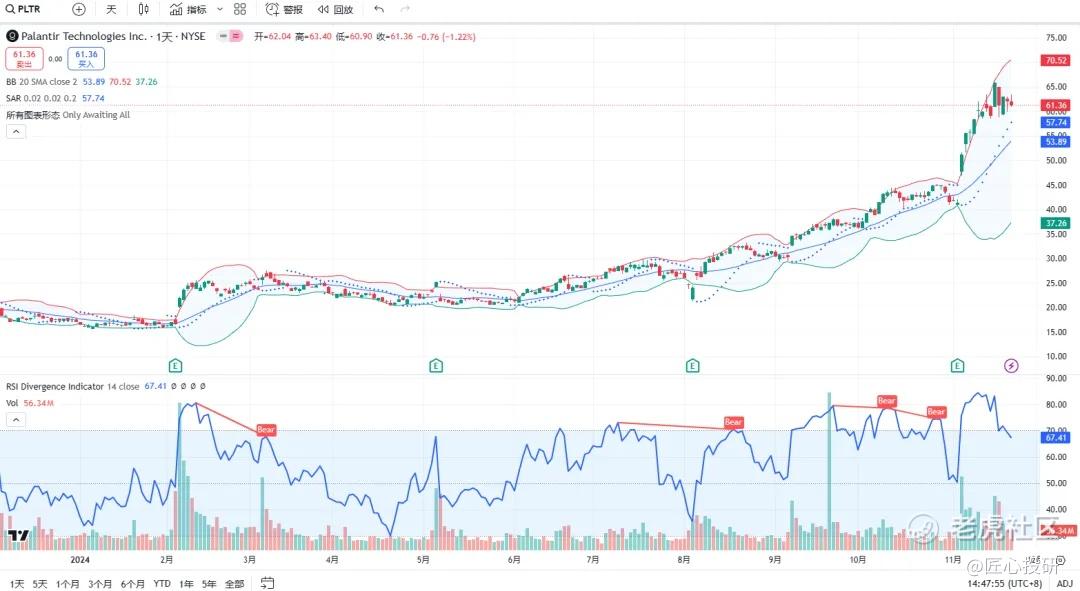The width and height of the screenshot is (1080, 591).
Task: Click the red 61.36 last price label
Action: tap(1055, 106)
